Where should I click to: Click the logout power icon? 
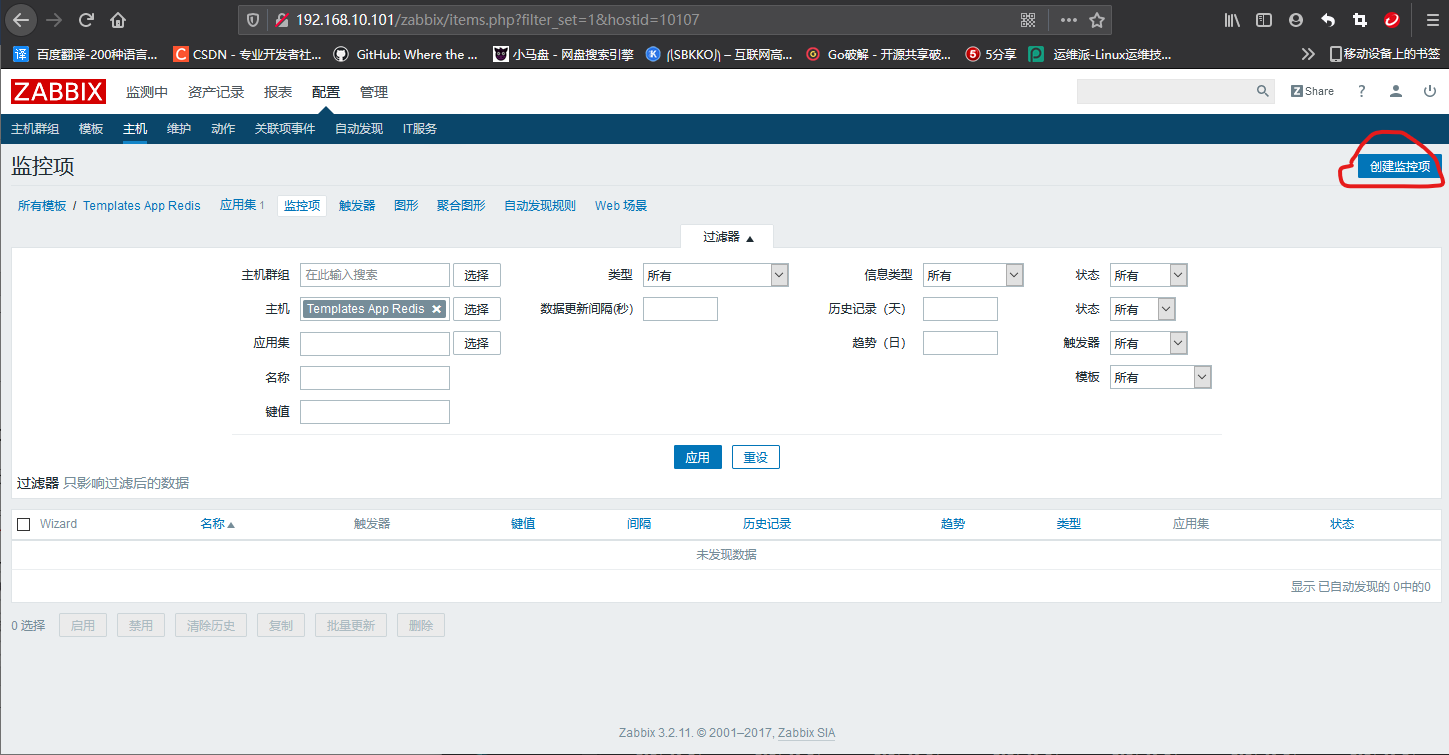coord(1430,91)
